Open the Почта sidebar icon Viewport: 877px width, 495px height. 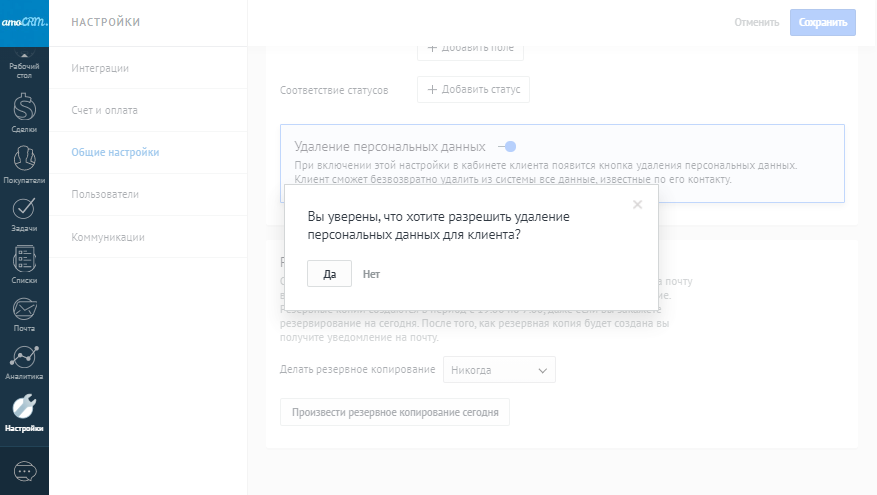point(24,315)
